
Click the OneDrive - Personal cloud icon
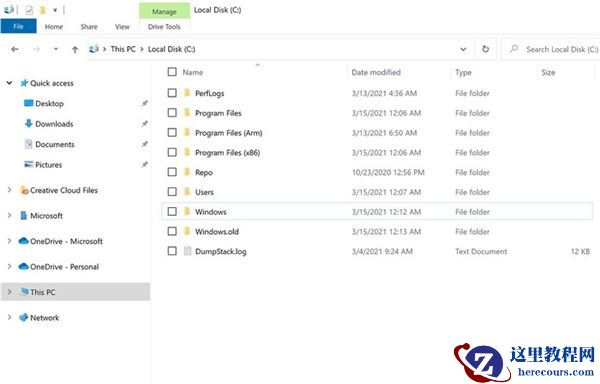coord(24,267)
